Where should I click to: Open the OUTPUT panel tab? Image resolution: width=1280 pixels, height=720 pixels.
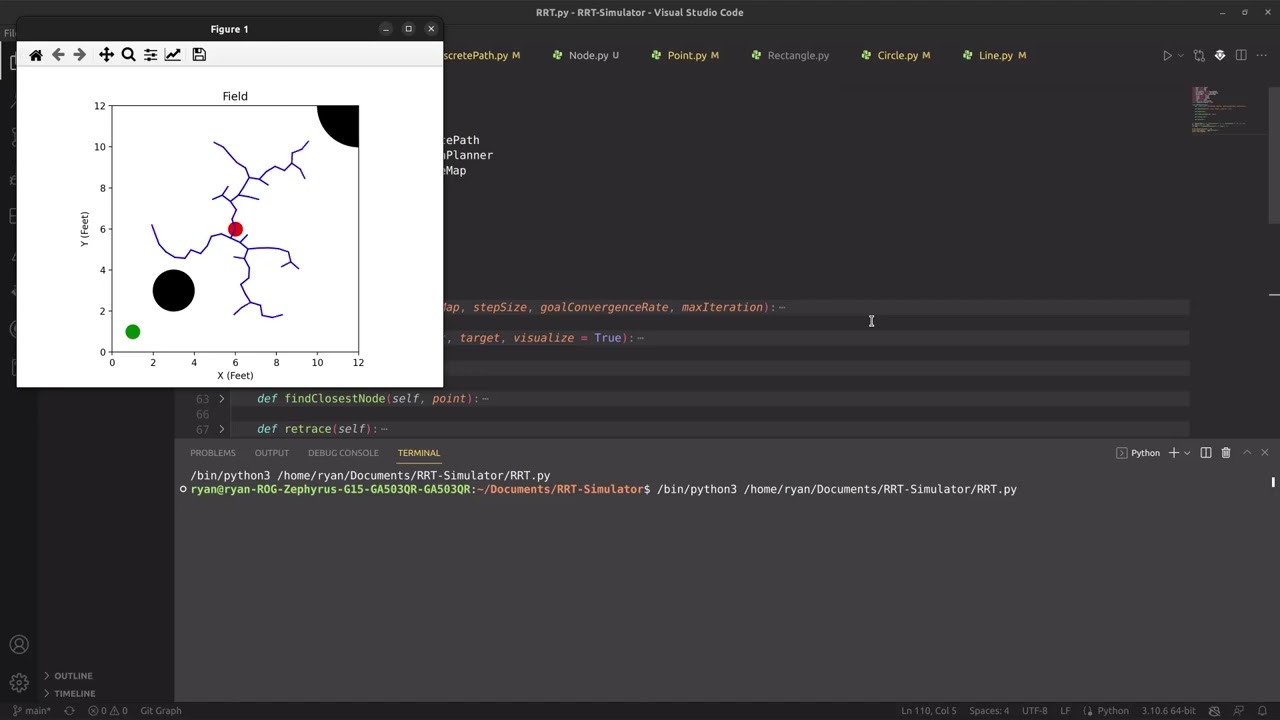click(x=272, y=453)
